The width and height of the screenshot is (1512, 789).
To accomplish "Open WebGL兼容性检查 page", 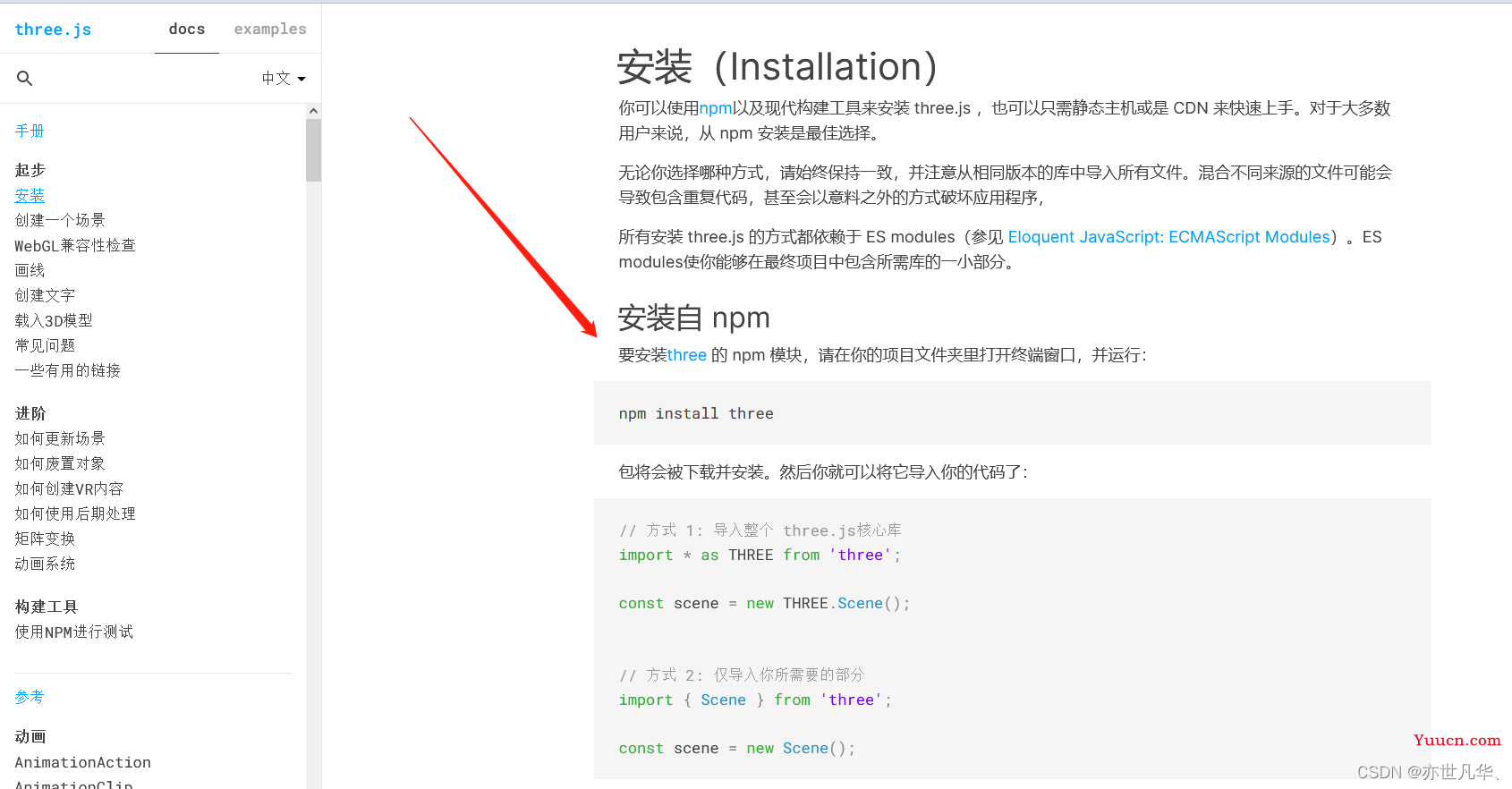I will pyautogui.click(x=75, y=245).
